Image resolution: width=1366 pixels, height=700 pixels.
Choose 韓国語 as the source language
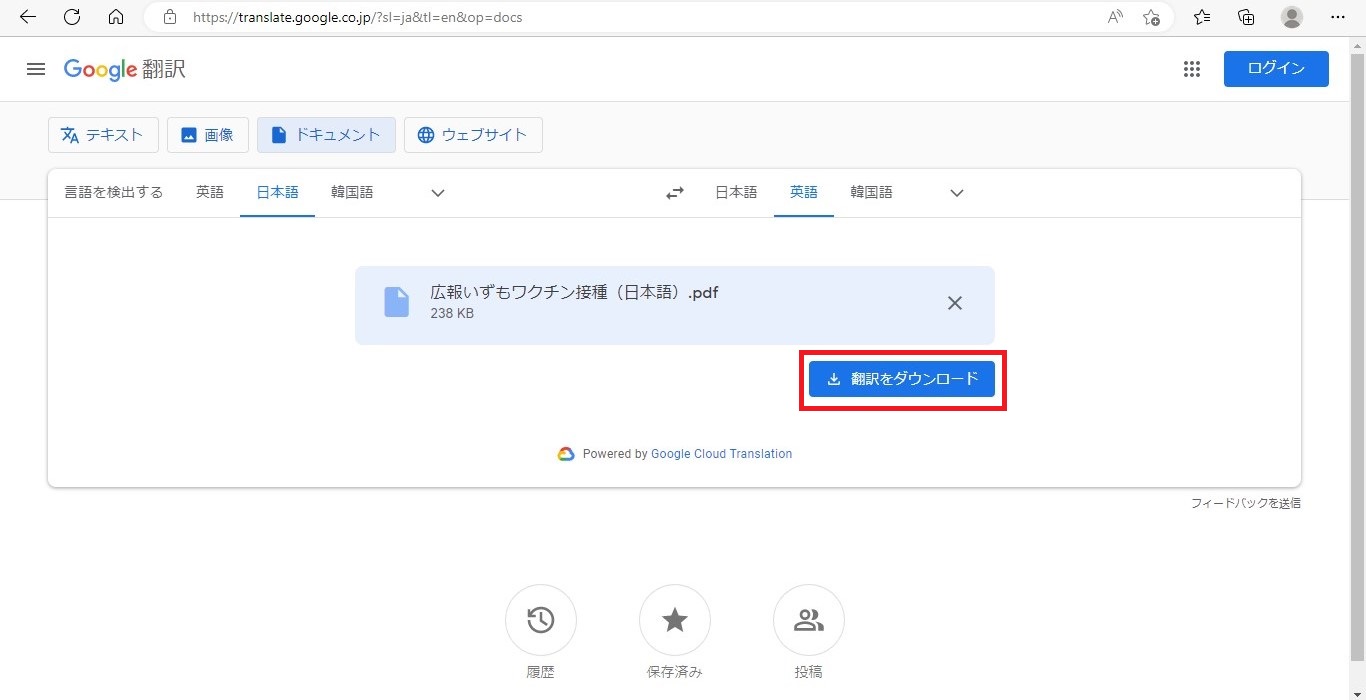coord(352,192)
